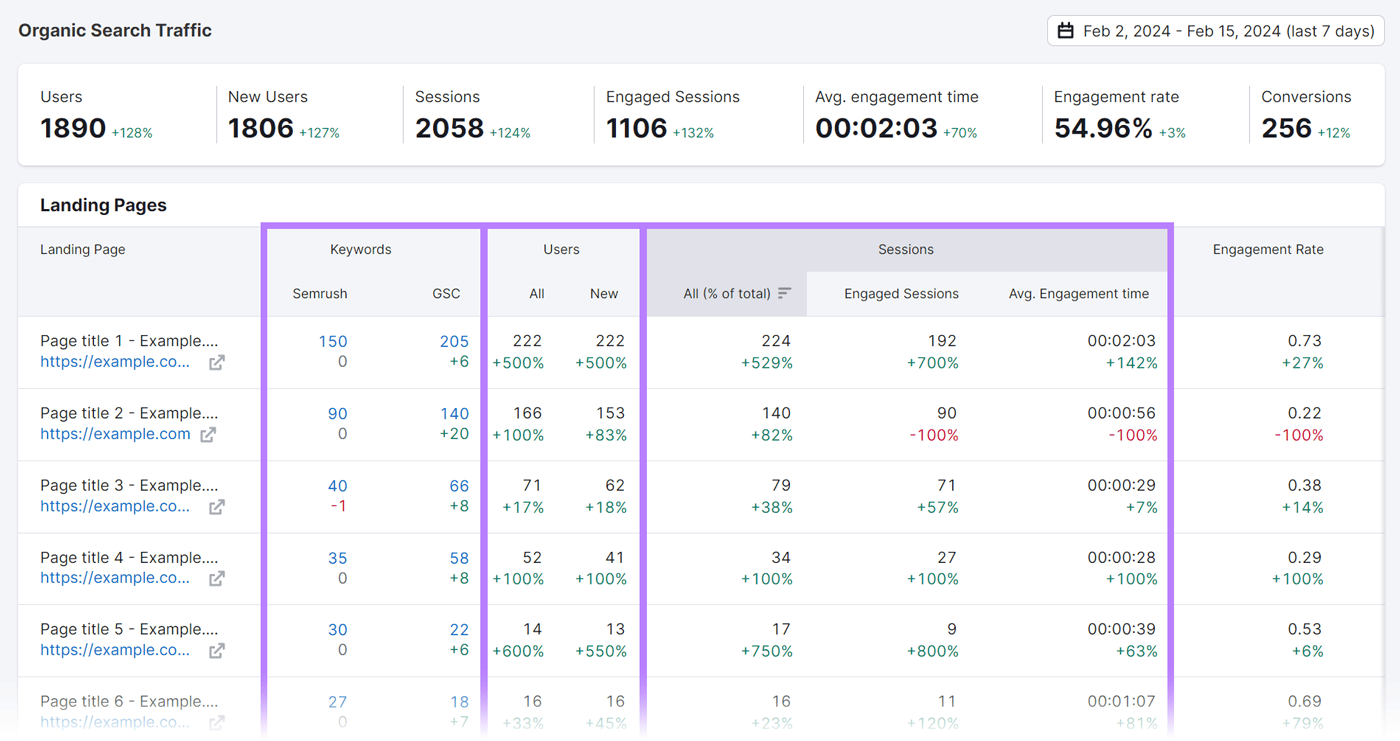This screenshot has height=741, width=1400.
Task: Click the Engagement Rate column header
Action: pos(1267,249)
